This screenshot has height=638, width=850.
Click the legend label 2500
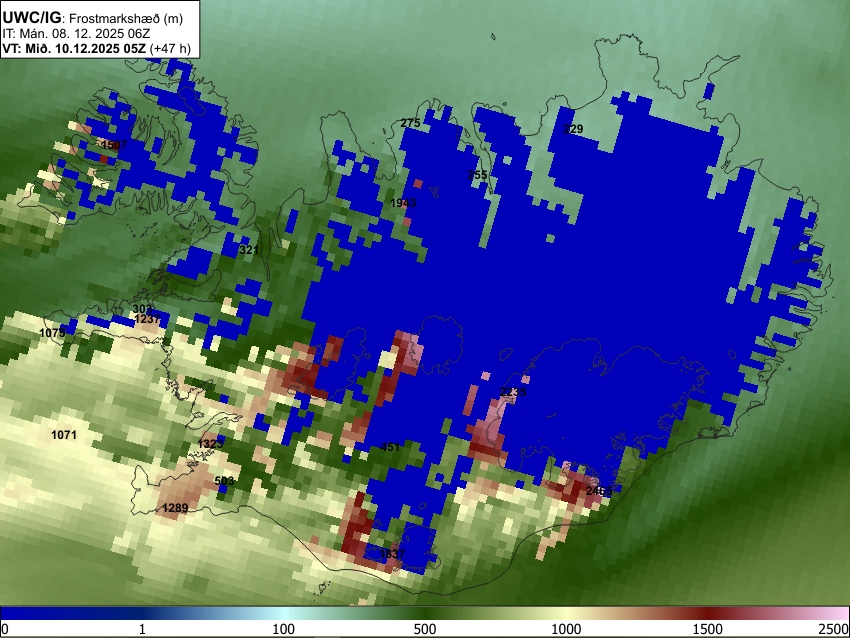coord(834,629)
